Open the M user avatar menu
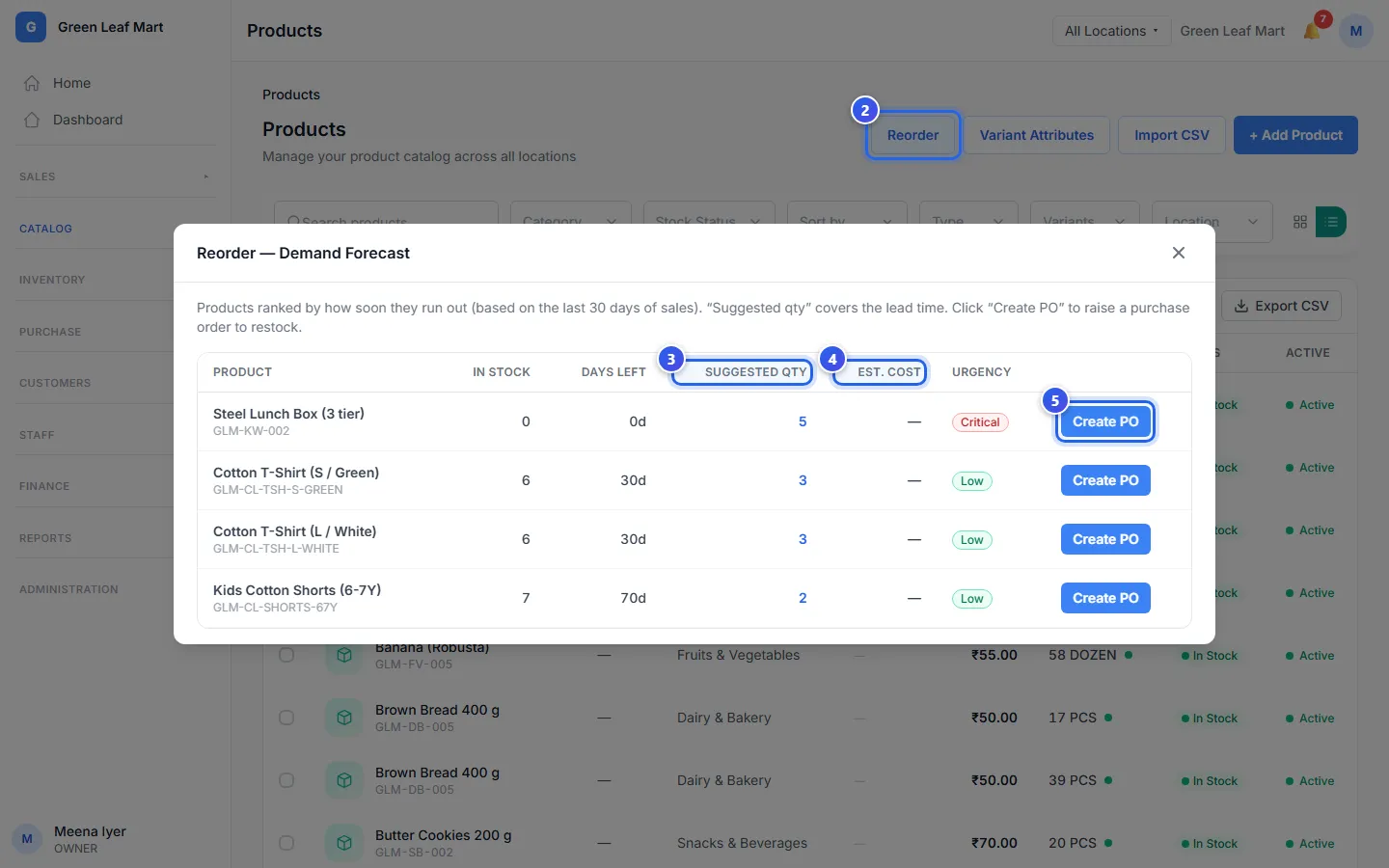Viewport: 1389px width, 868px height. [x=1356, y=31]
